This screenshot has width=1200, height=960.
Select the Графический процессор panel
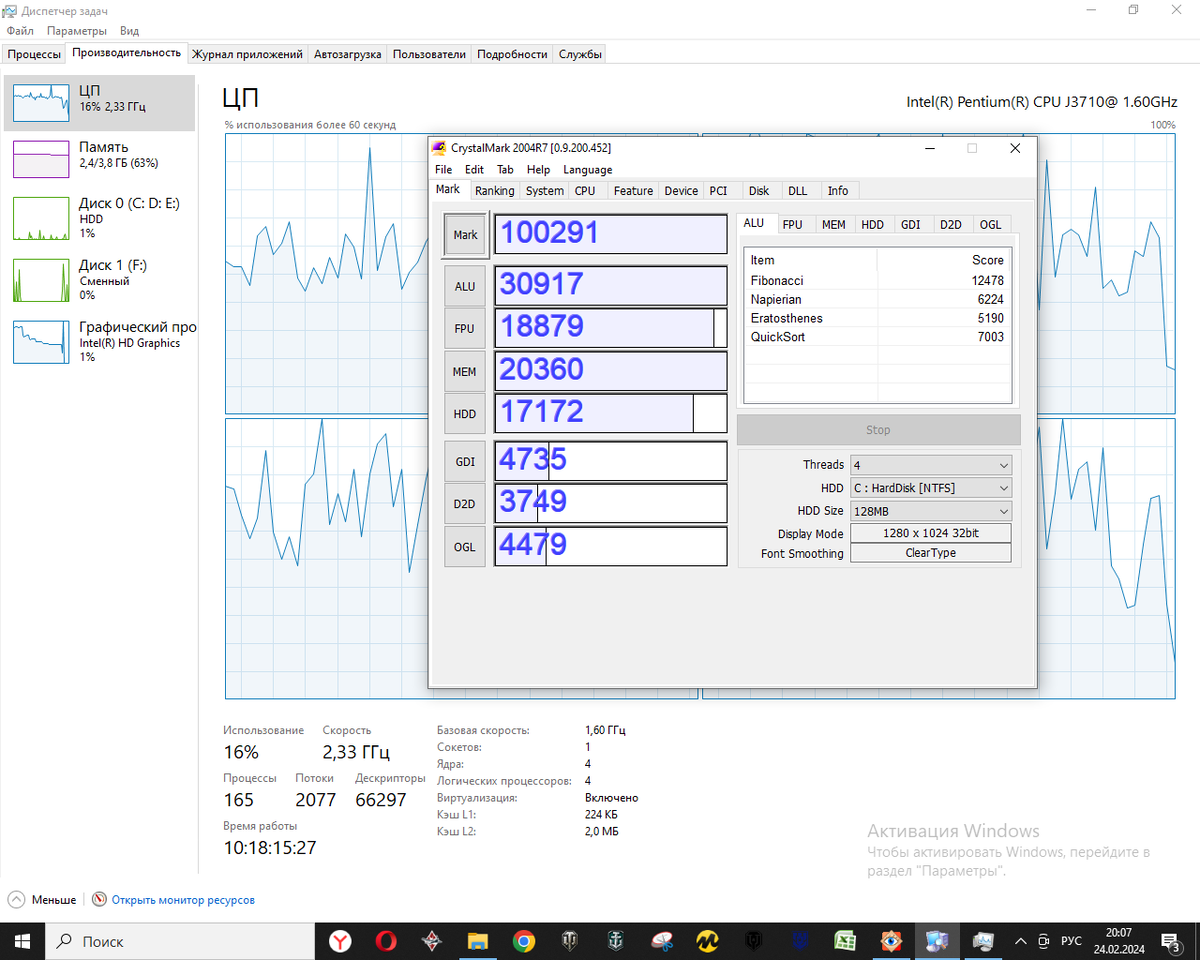click(x=99, y=341)
